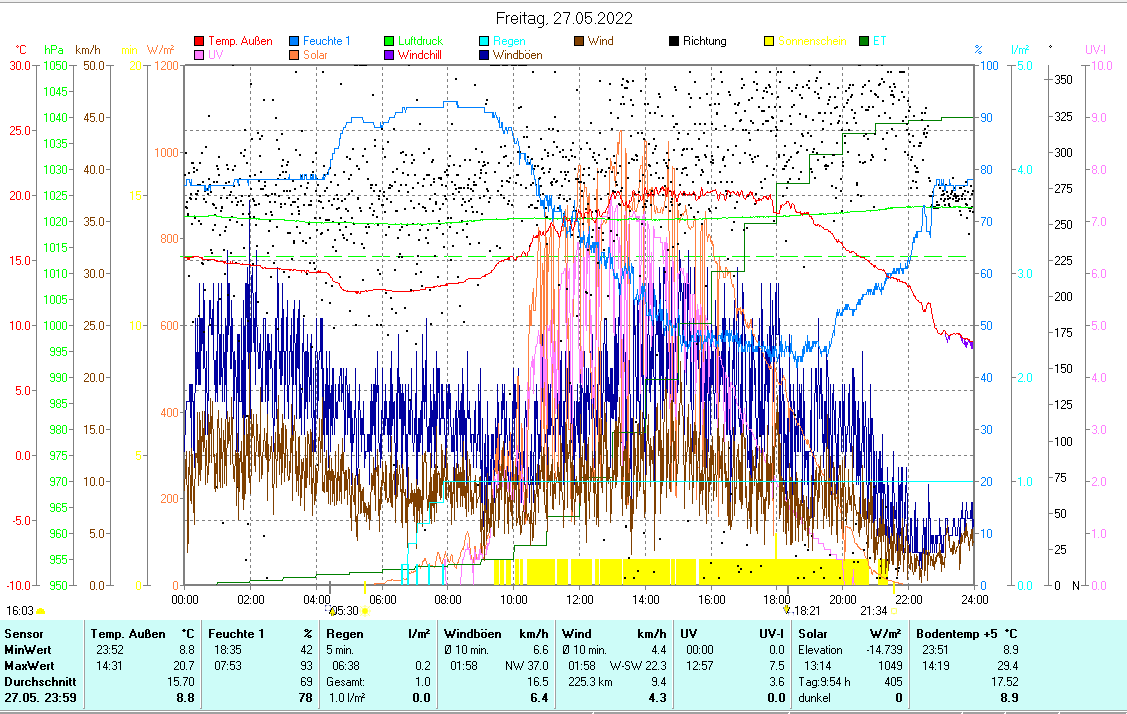Click the Temp. Außen maximum value 20.7
This screenshot has height=714, width=1127.
coord(183,666)
